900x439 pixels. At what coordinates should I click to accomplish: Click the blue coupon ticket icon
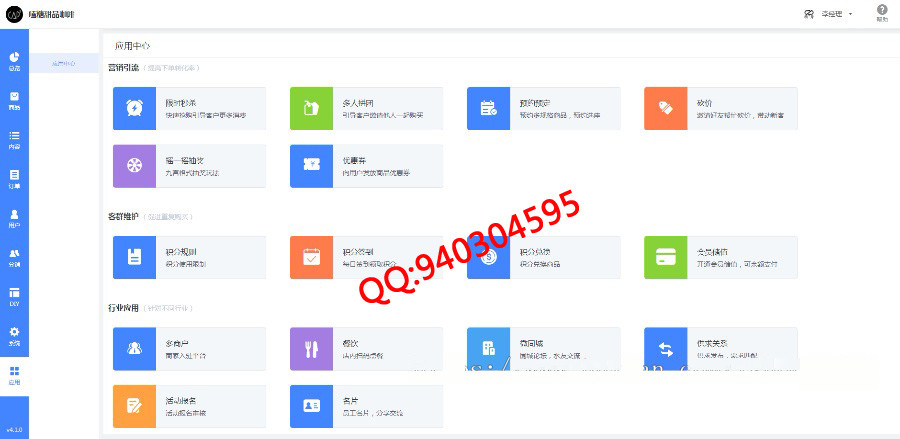click(311, 166)
